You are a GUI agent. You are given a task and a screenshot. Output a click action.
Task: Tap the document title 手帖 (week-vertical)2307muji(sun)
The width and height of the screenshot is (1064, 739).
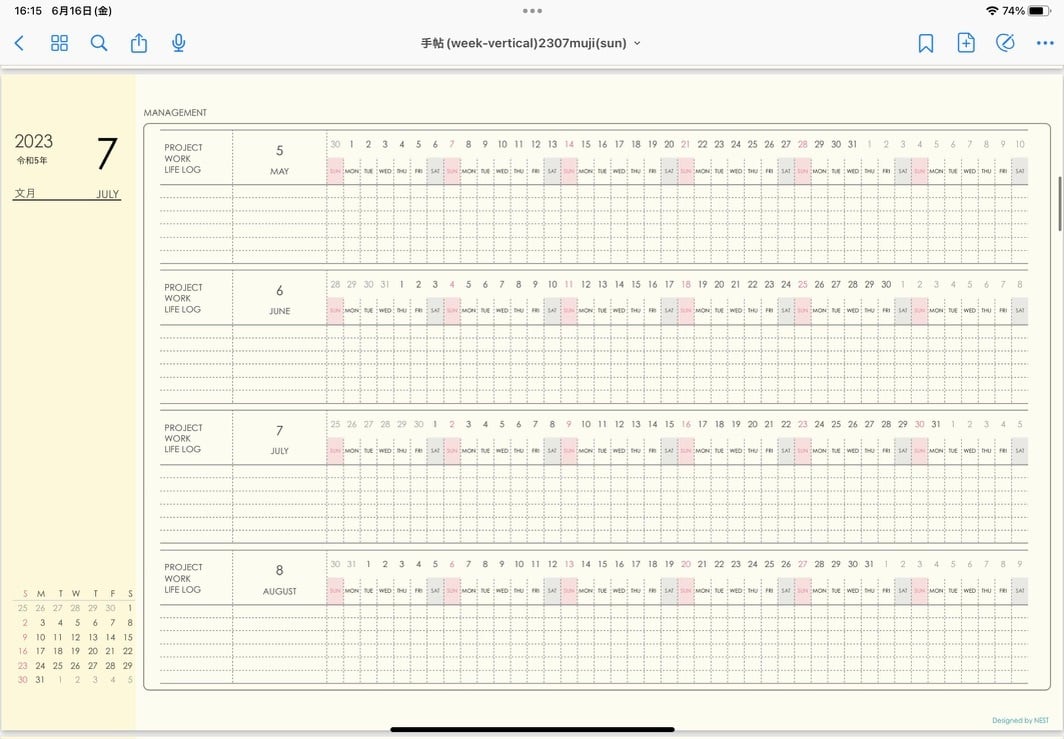click(x=523, y=43)
